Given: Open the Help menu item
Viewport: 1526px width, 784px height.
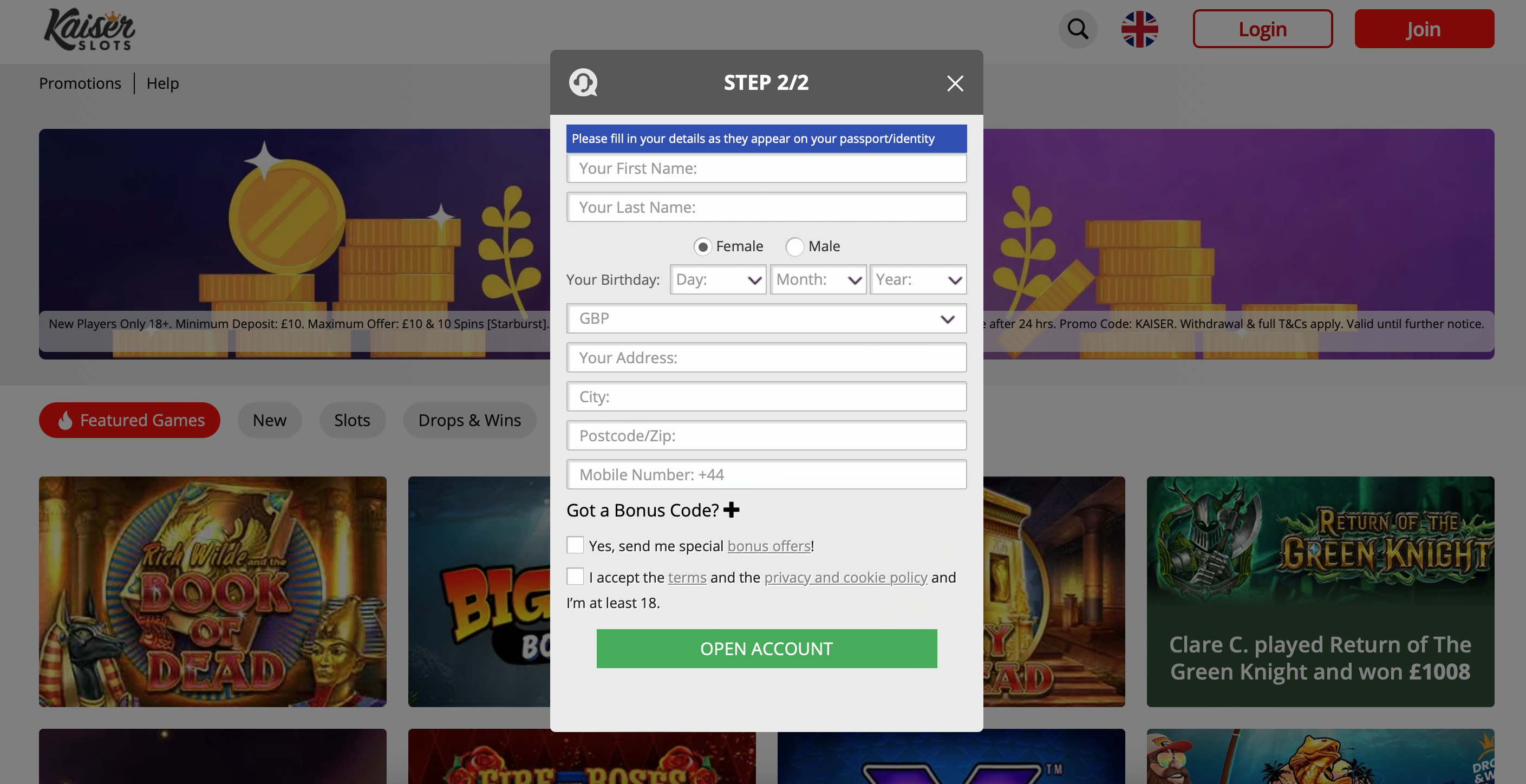Looking at the screenshot, I should tap(162, 83).
